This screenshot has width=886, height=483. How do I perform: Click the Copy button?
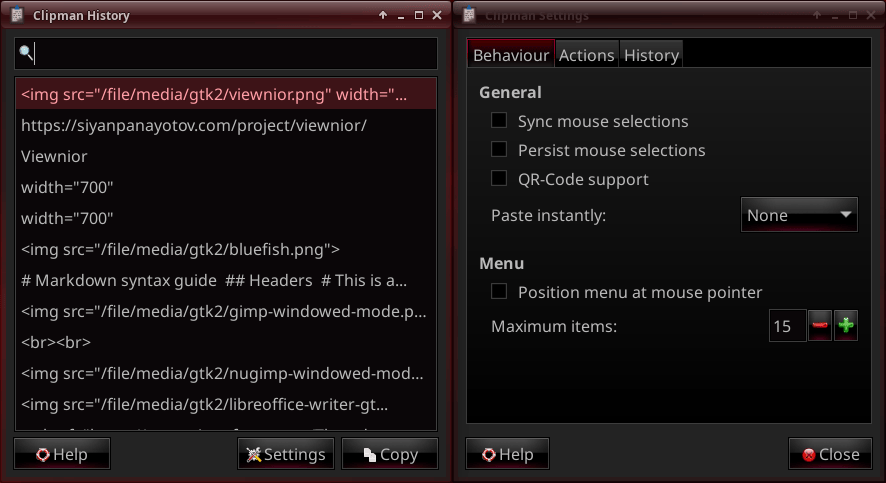pos(389,454)
